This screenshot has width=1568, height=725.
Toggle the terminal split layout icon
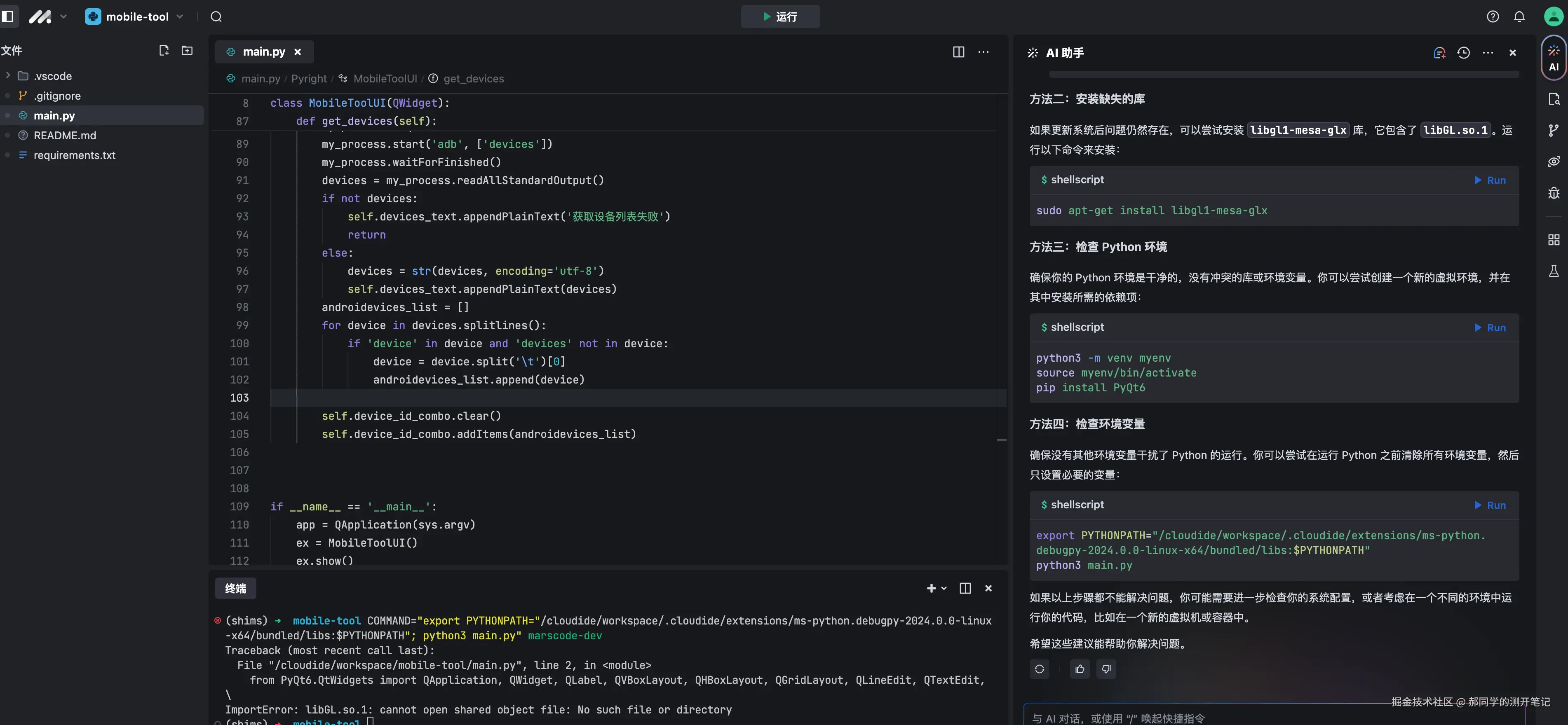click(x=965, y=588)
